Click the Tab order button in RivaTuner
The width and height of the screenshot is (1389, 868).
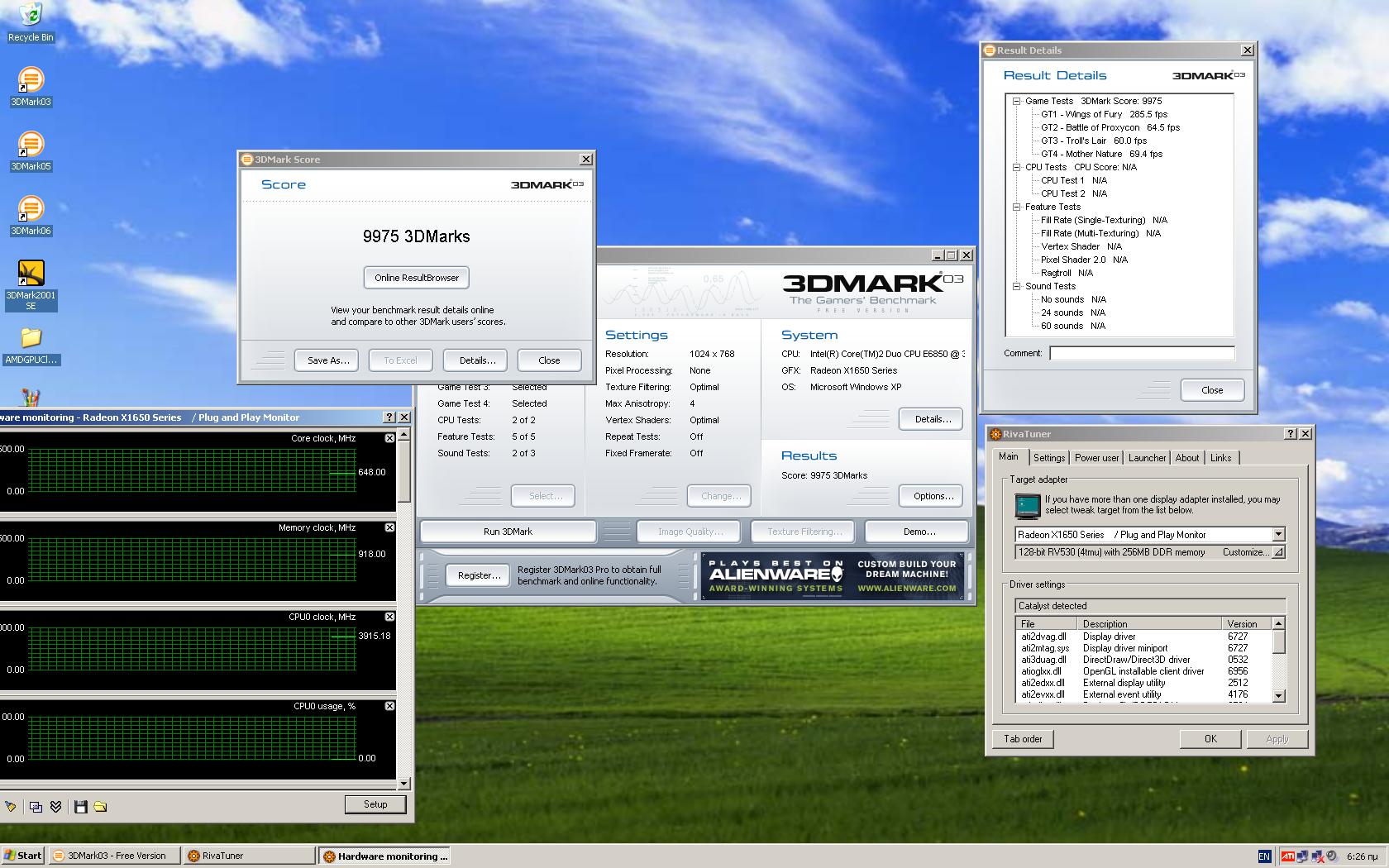pyautogui.click(x=1023, y=739)
